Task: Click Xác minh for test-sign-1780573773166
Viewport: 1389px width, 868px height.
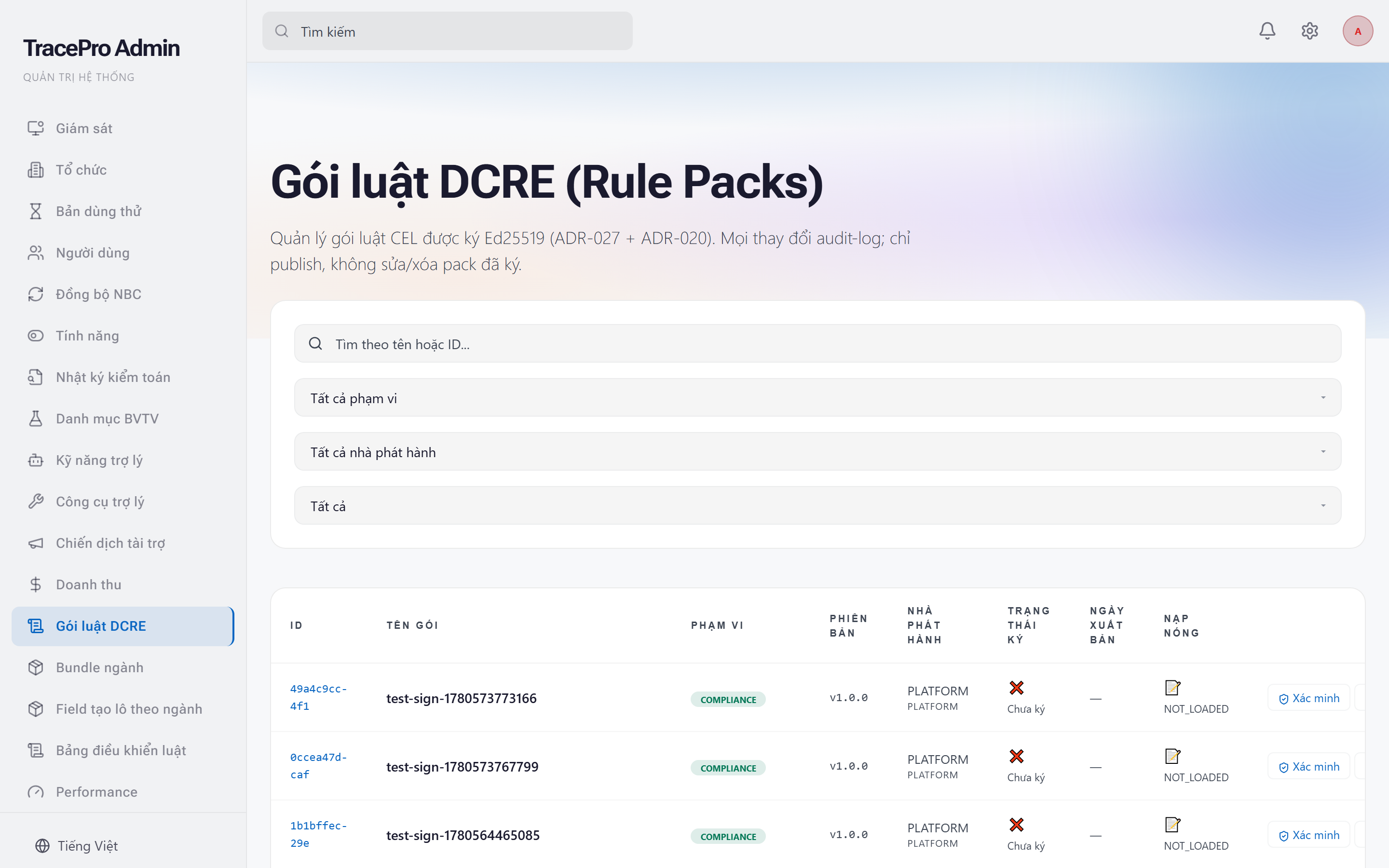Action: coord(1308,698)
